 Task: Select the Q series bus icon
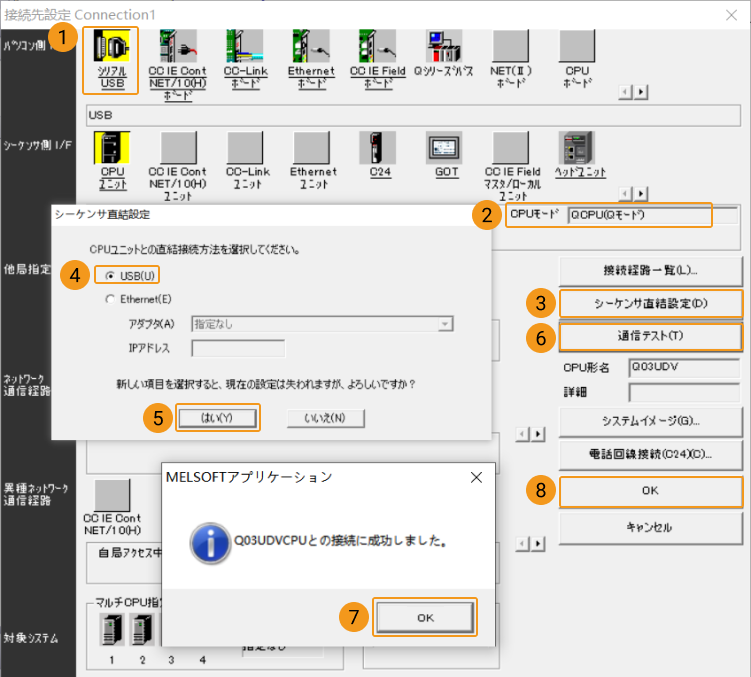[x=444, y=46]
